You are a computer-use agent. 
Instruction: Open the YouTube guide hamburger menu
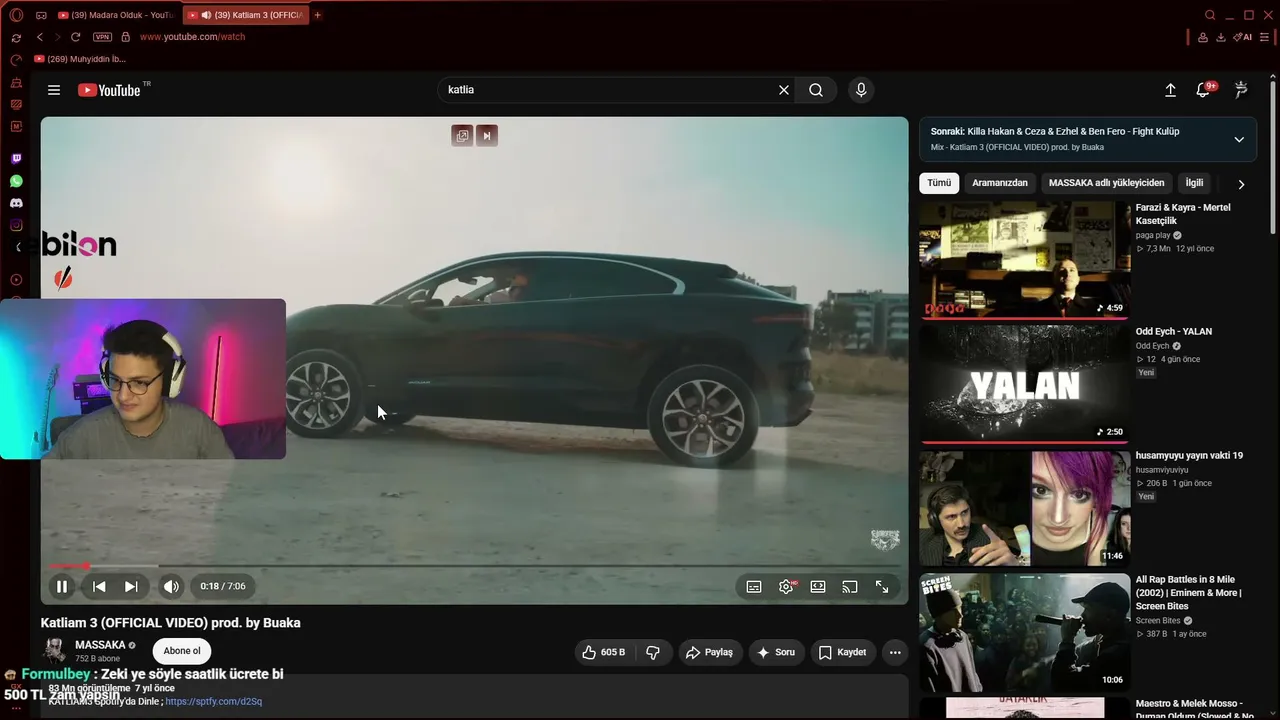tap(54, 90)
